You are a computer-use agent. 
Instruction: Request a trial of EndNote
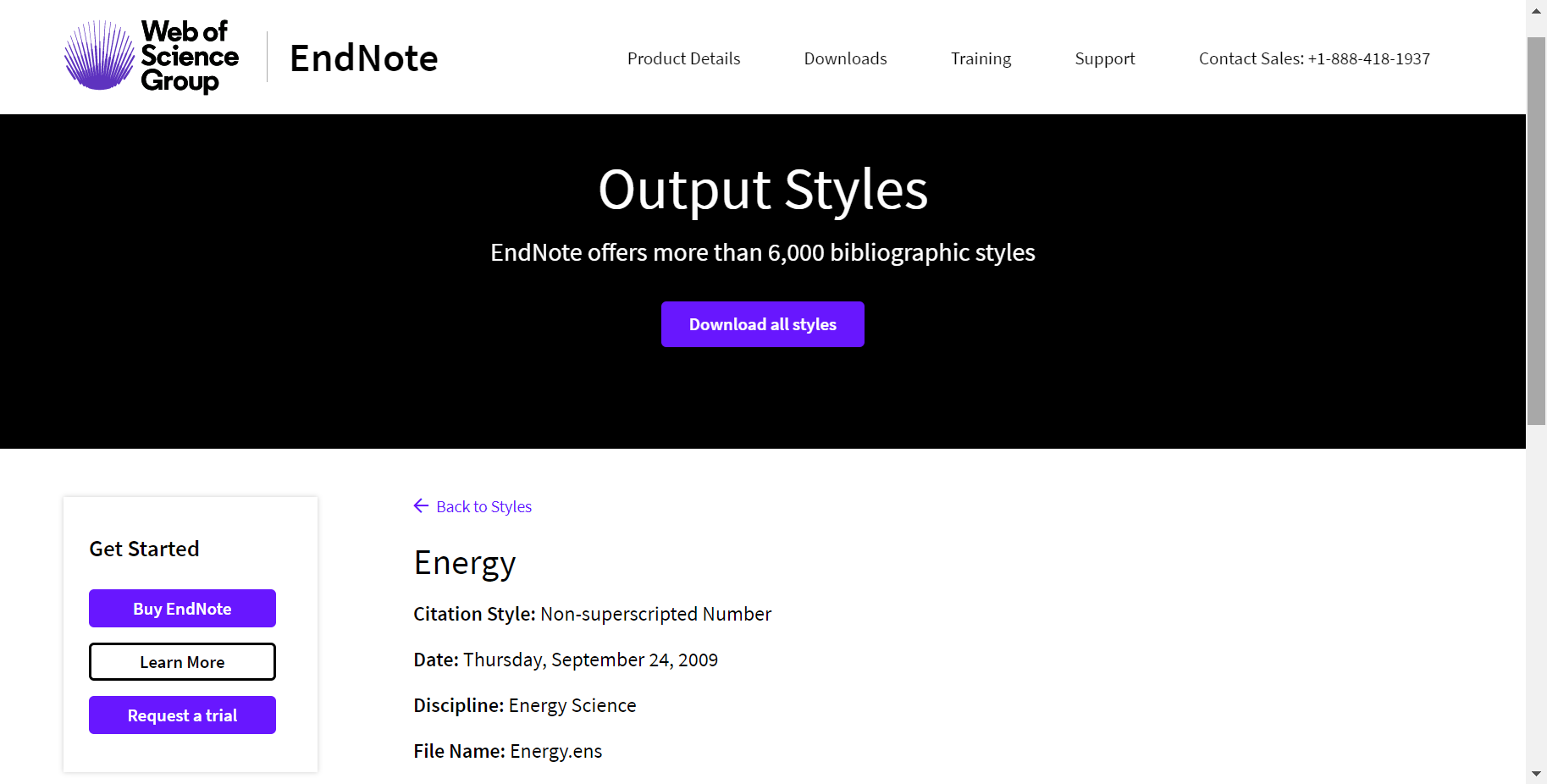[x=181, y=715]
